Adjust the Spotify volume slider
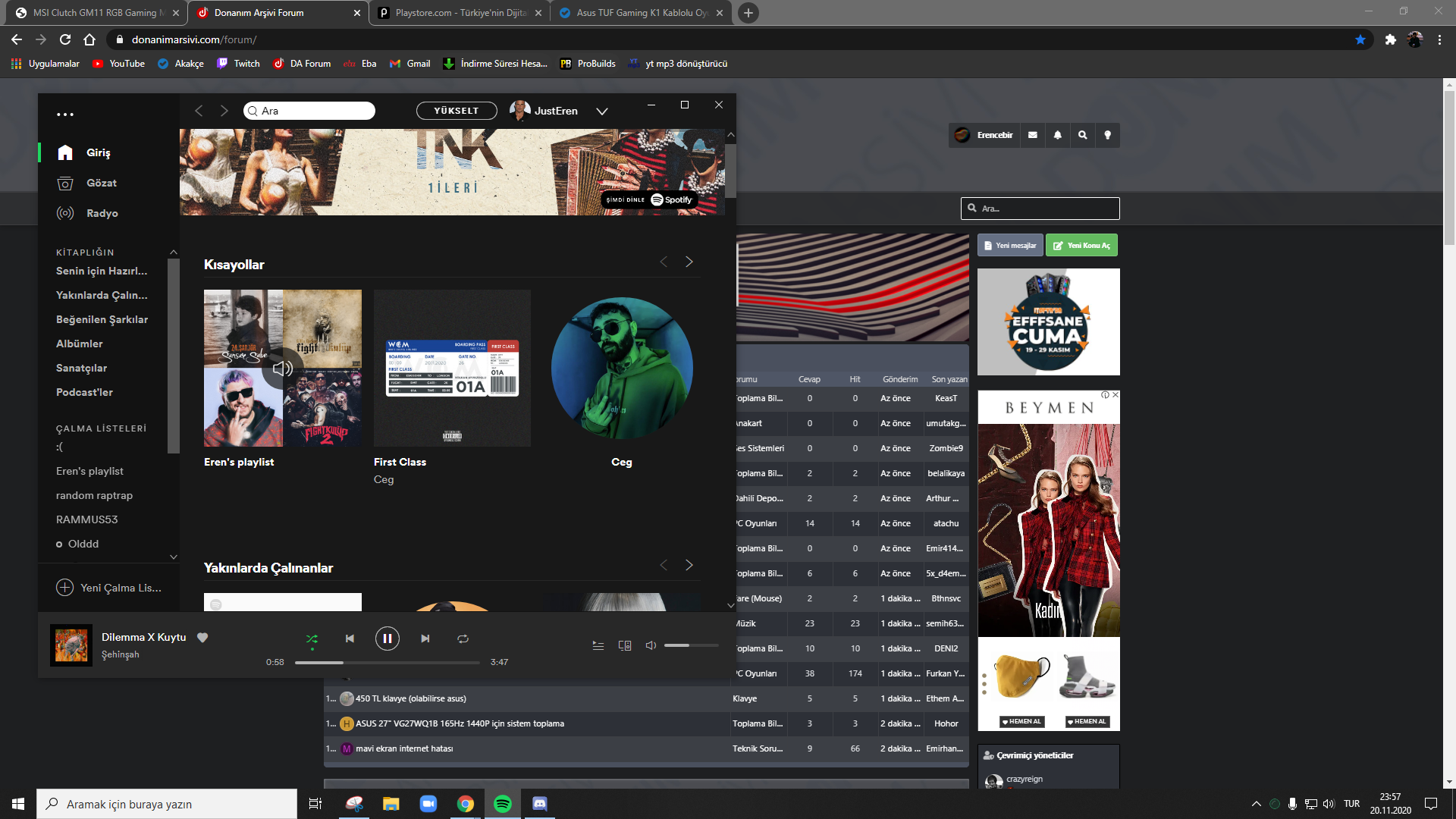The image size is (1456, 819). pyautogui.click(x=691, y=645)
